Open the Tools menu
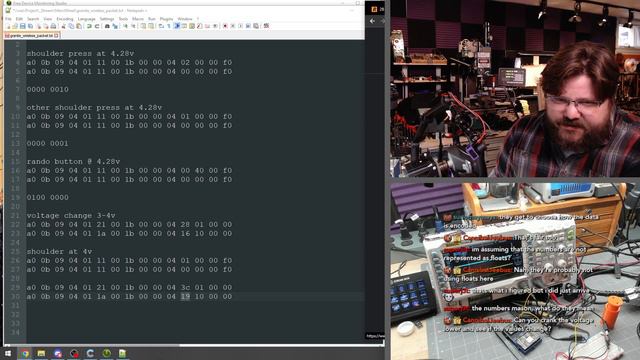640x360 pixels. pos(123,19)
